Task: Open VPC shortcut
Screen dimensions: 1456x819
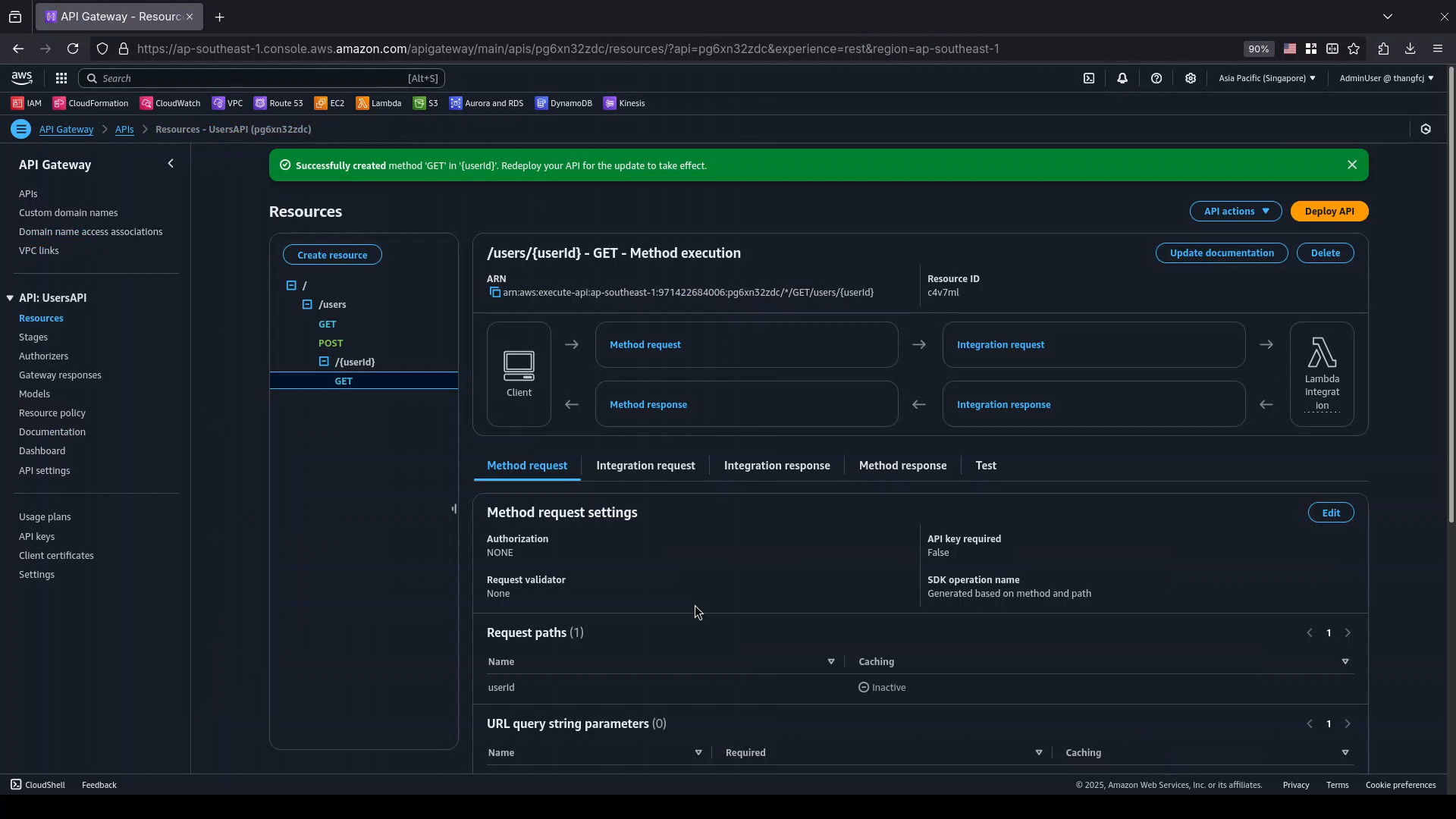Action: 227,103
